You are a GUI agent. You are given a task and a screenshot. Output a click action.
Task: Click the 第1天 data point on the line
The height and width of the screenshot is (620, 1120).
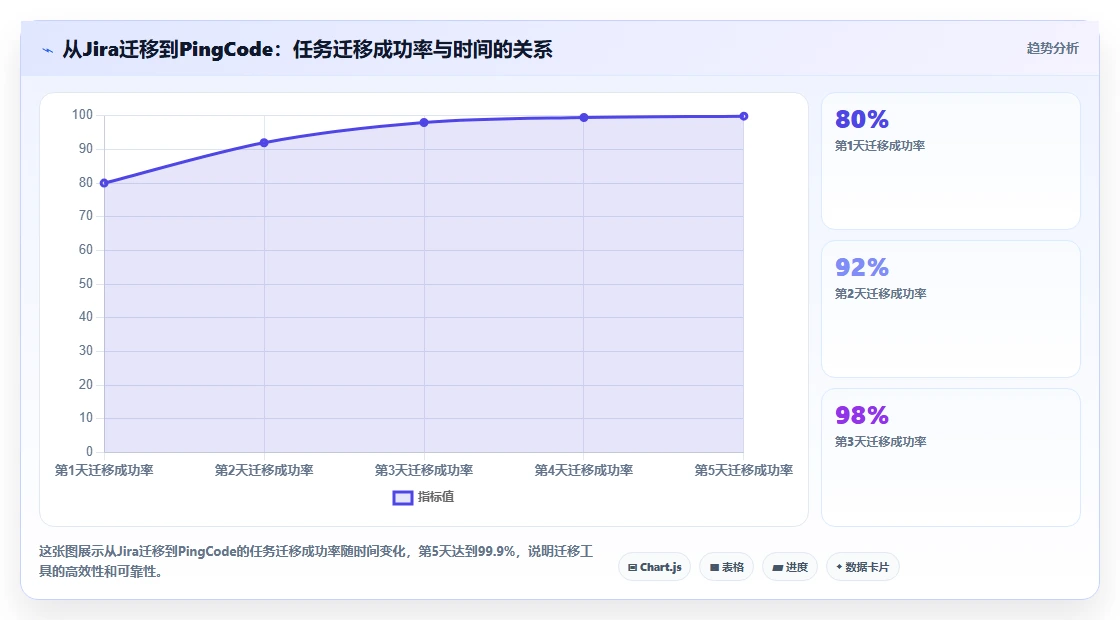tap(104, 183)
